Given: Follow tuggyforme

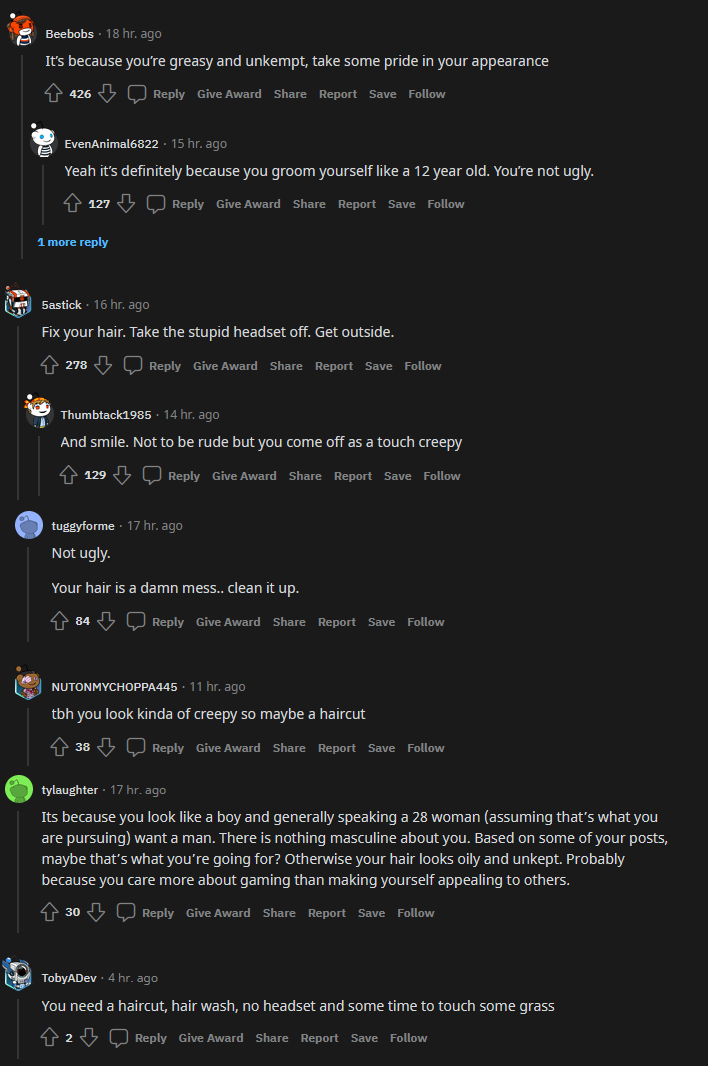Looking at the screenshot, I should coord(425,621).
